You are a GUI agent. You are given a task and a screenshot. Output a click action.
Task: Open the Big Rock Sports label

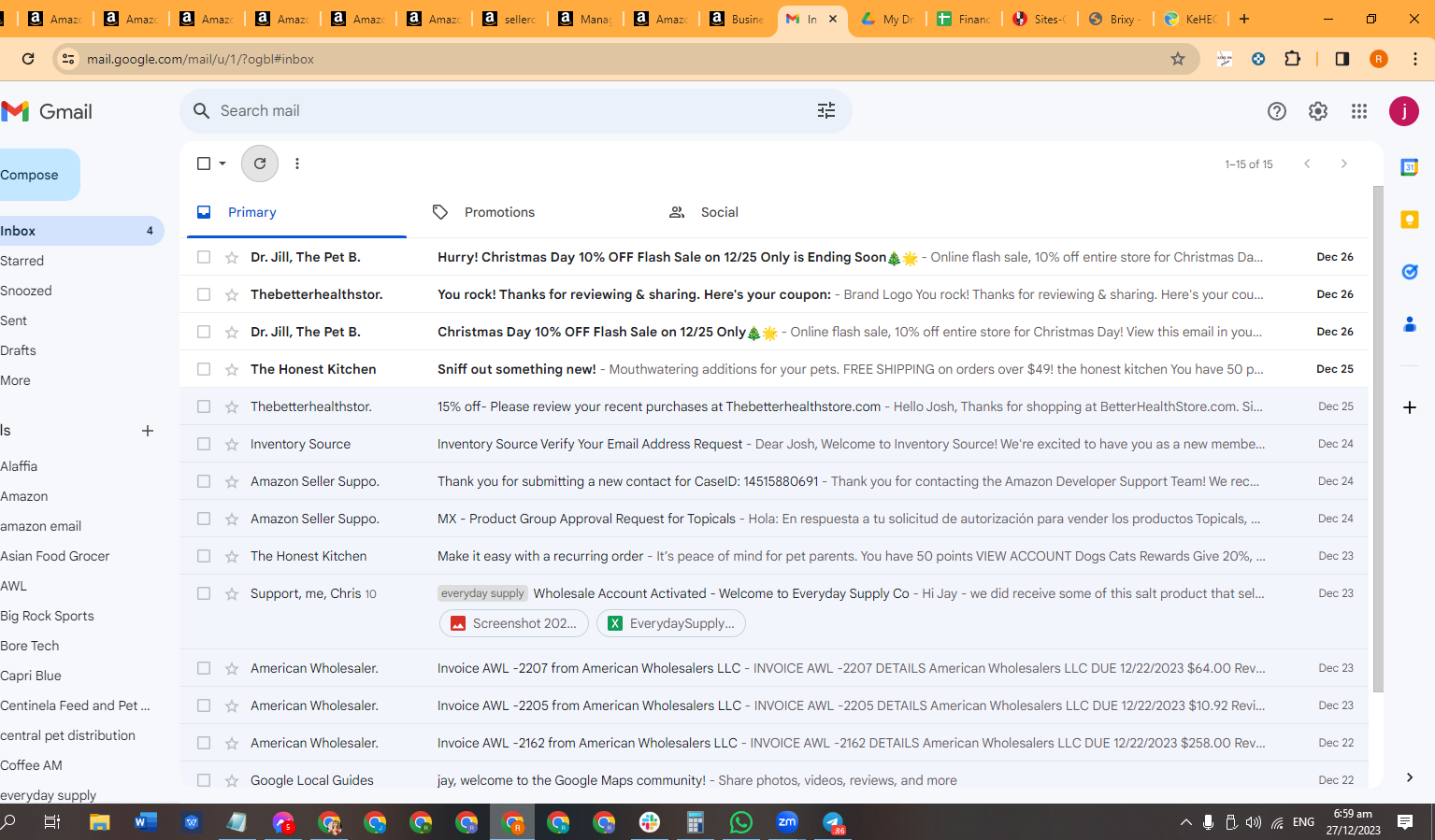tap(48, 616)
